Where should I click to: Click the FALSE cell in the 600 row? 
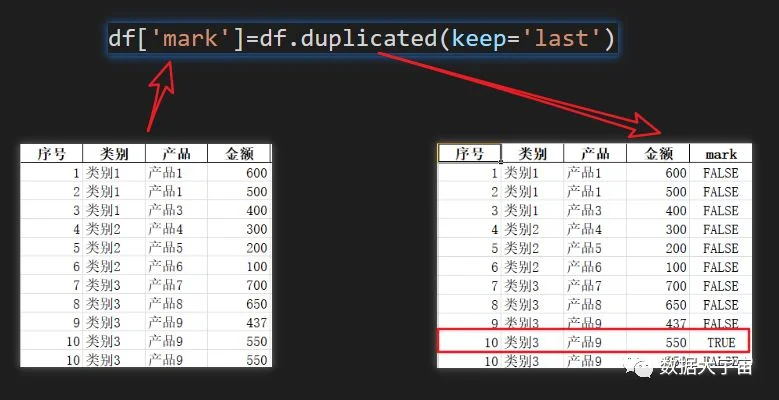721,173
